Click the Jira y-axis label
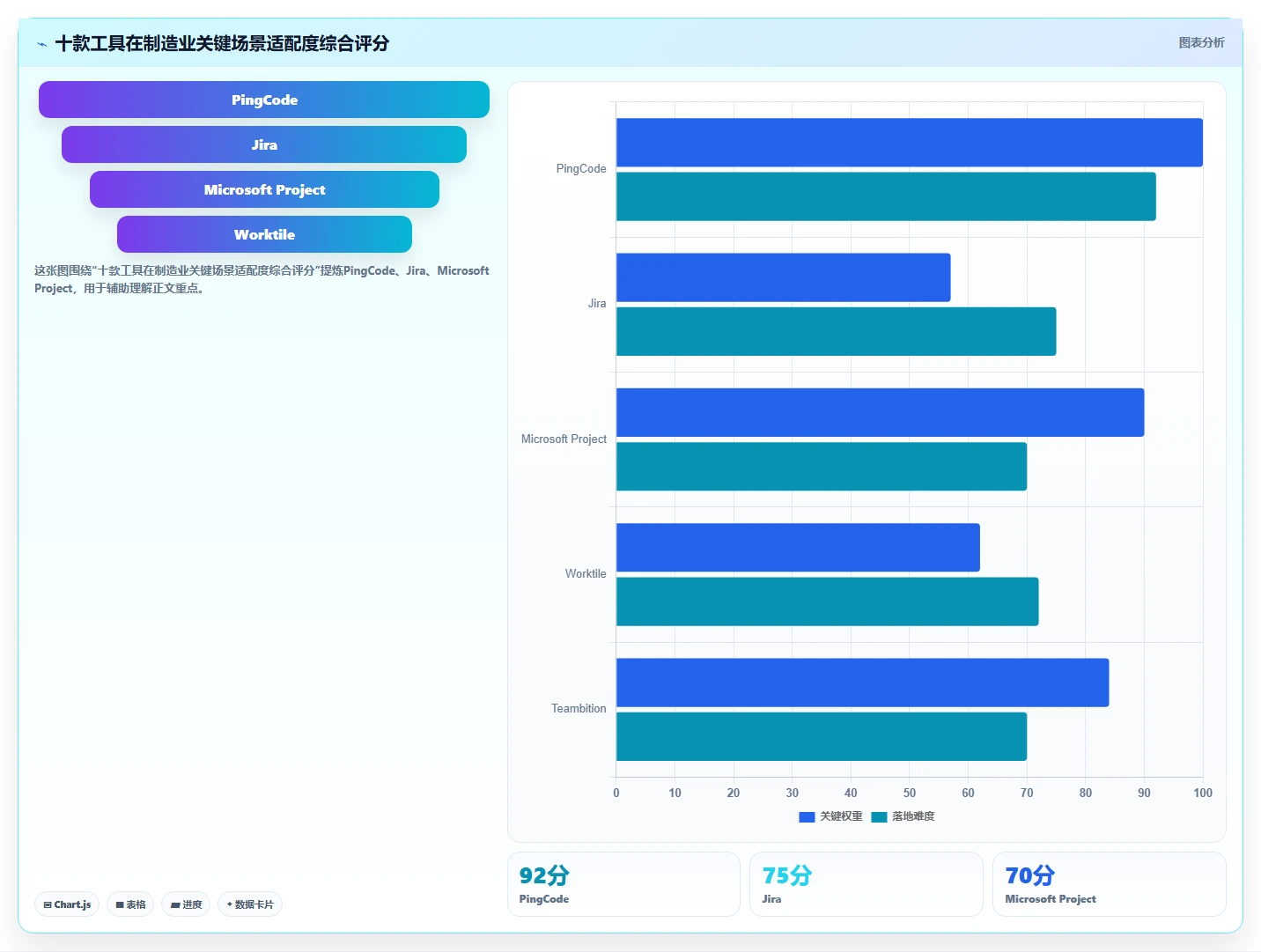The height and width of the screenshot is (952, 1261). (x=597, y=303)
